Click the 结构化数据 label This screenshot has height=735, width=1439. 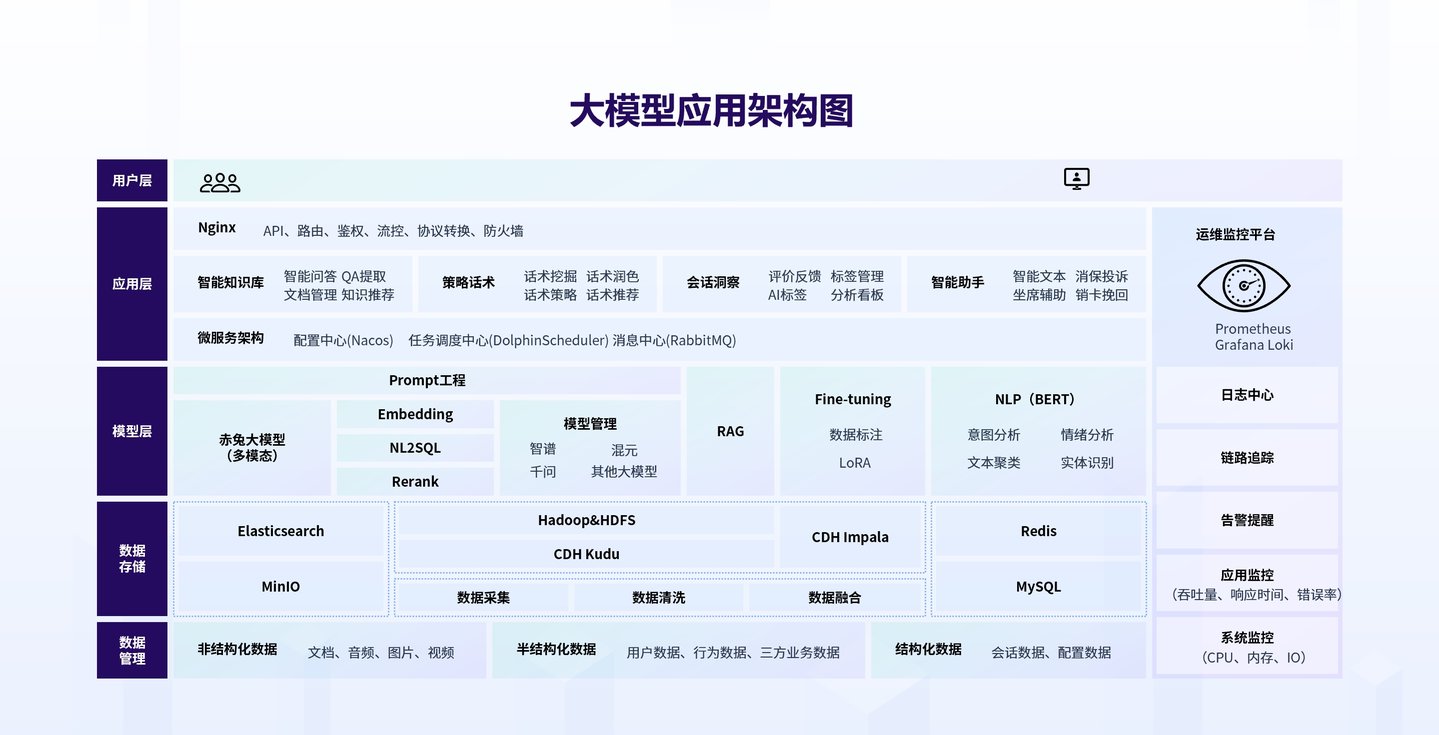tap(928, 649)
